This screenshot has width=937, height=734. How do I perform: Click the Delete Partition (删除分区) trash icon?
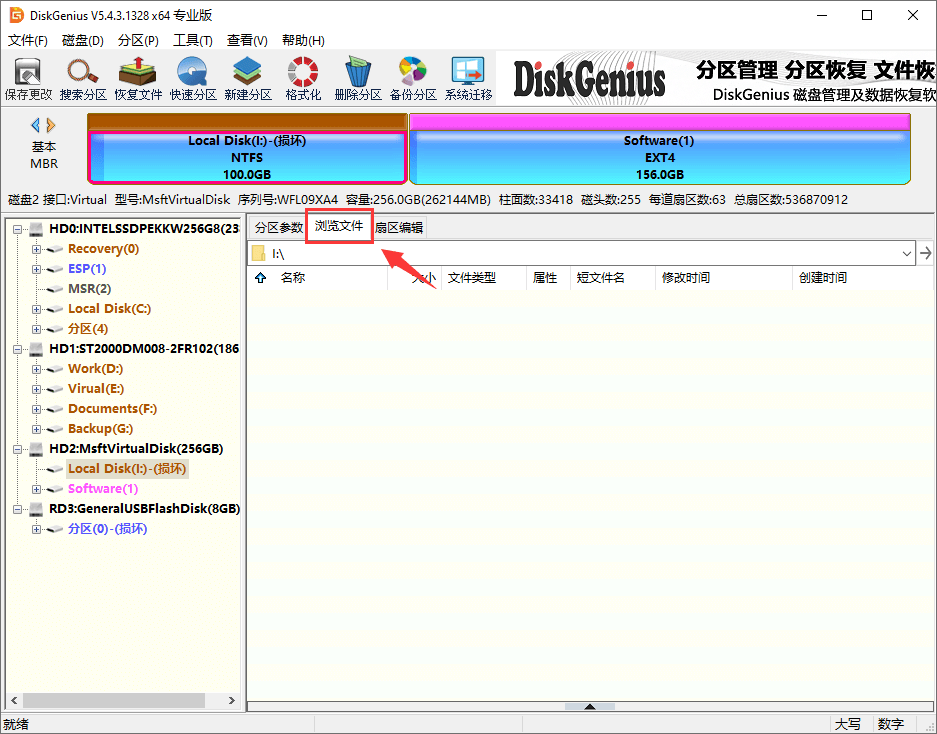coord(358,78)
